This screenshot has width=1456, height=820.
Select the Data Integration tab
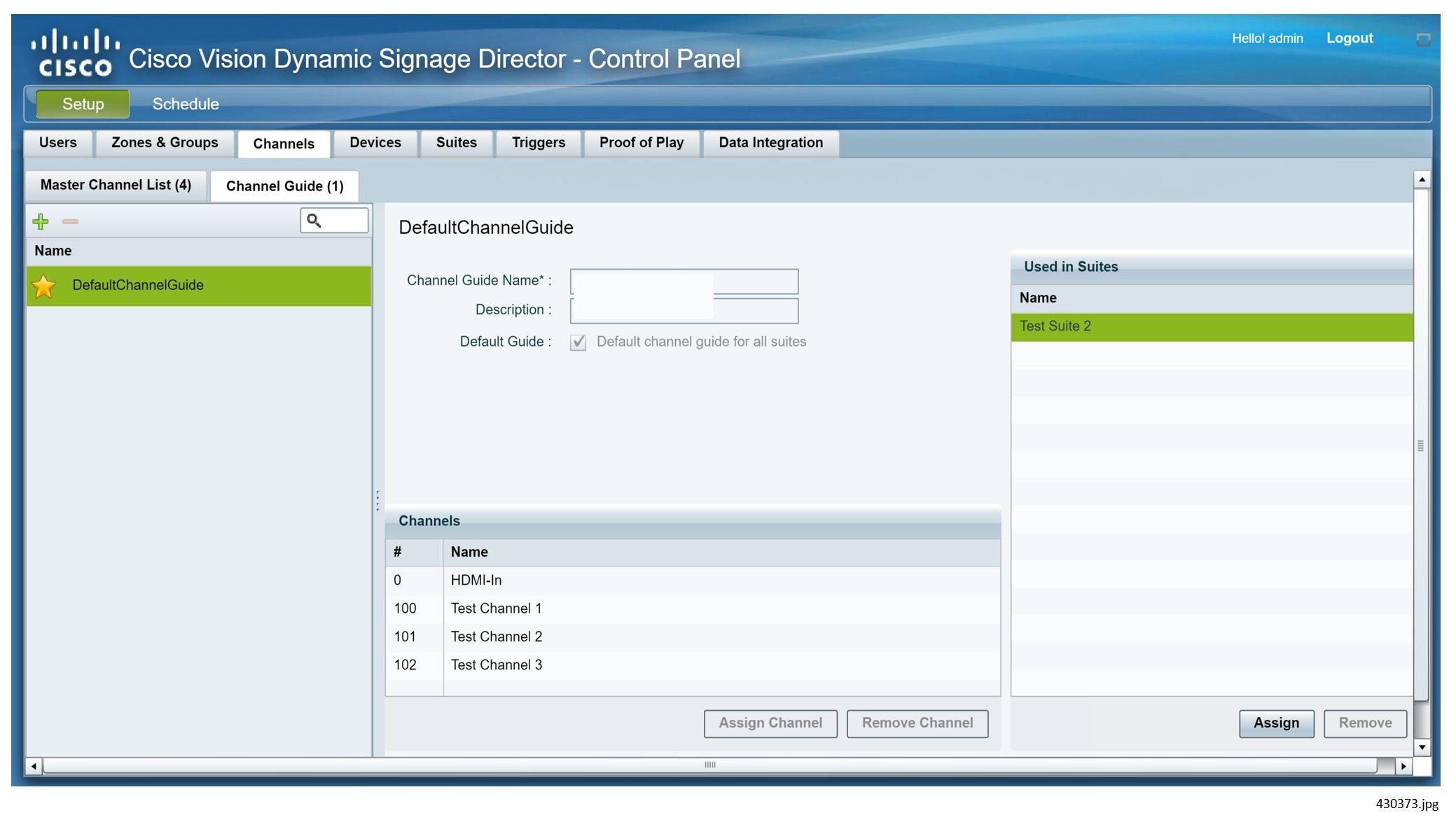tap(770, 143)
